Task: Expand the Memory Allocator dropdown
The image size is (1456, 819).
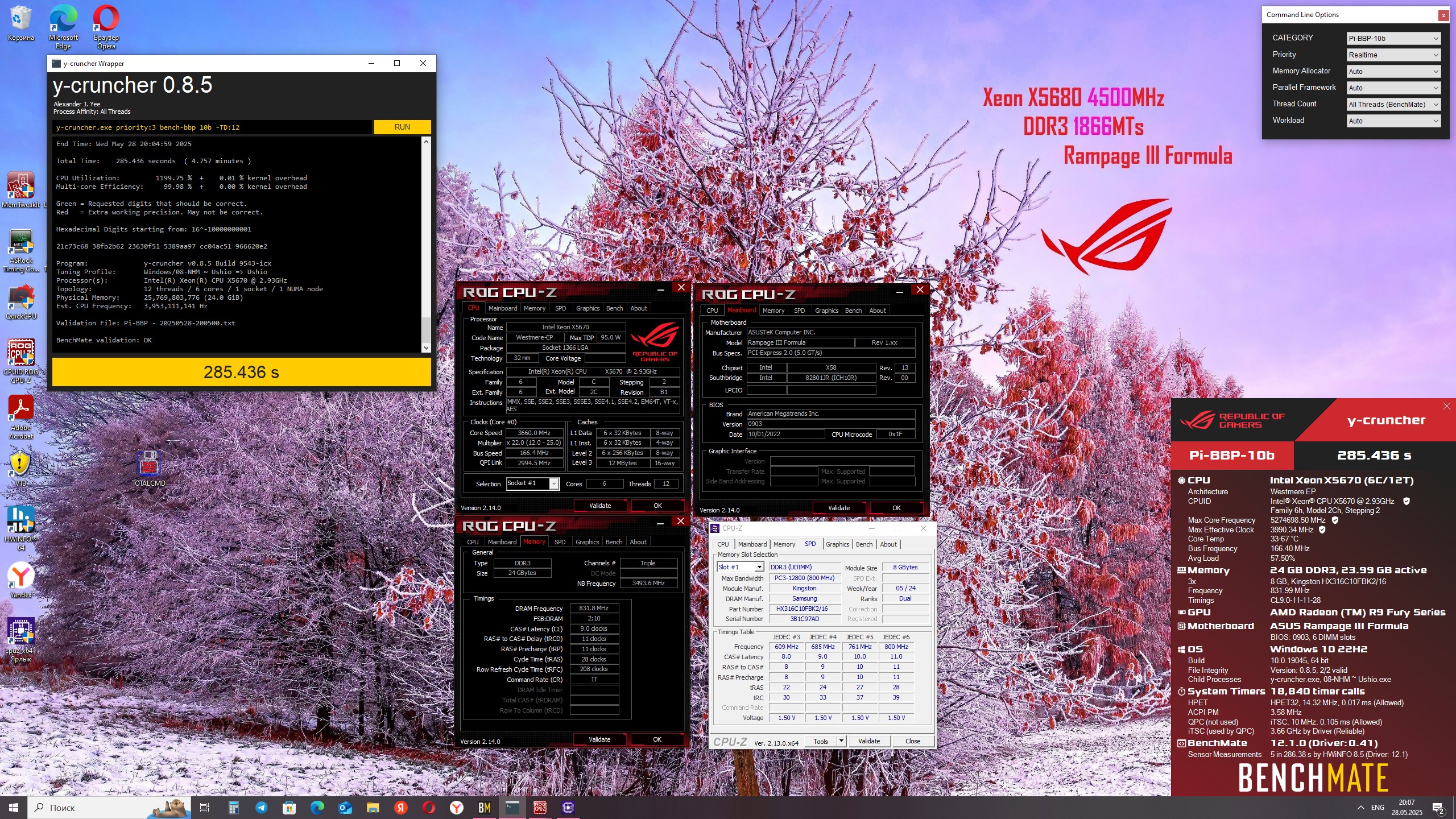Action: click(1393, 71)
